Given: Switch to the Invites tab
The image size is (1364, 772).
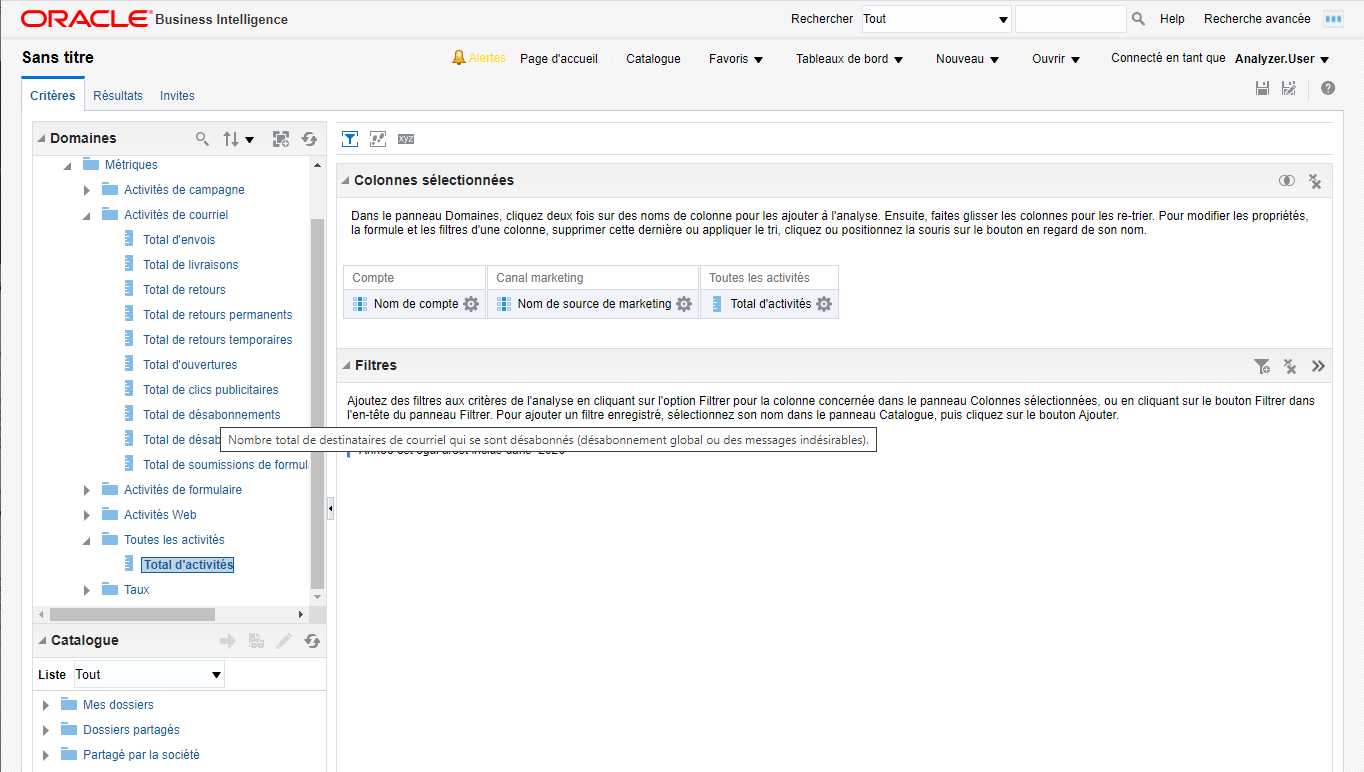Looking at the screenshot, I should pyautogui.click(x=177, y=96).
